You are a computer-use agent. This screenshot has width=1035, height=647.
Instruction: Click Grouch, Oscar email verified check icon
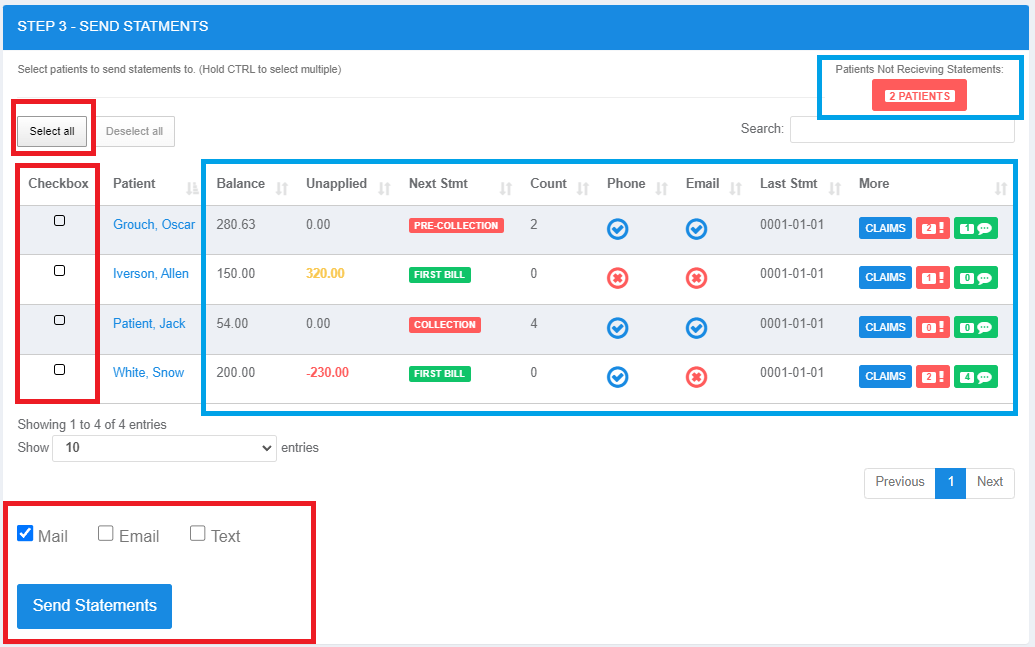tap(696, 229)
